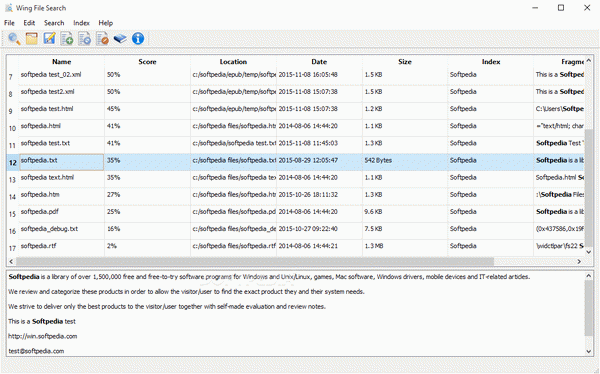Sort results by Date column header

pyautogui.click(x=319, y=62)
